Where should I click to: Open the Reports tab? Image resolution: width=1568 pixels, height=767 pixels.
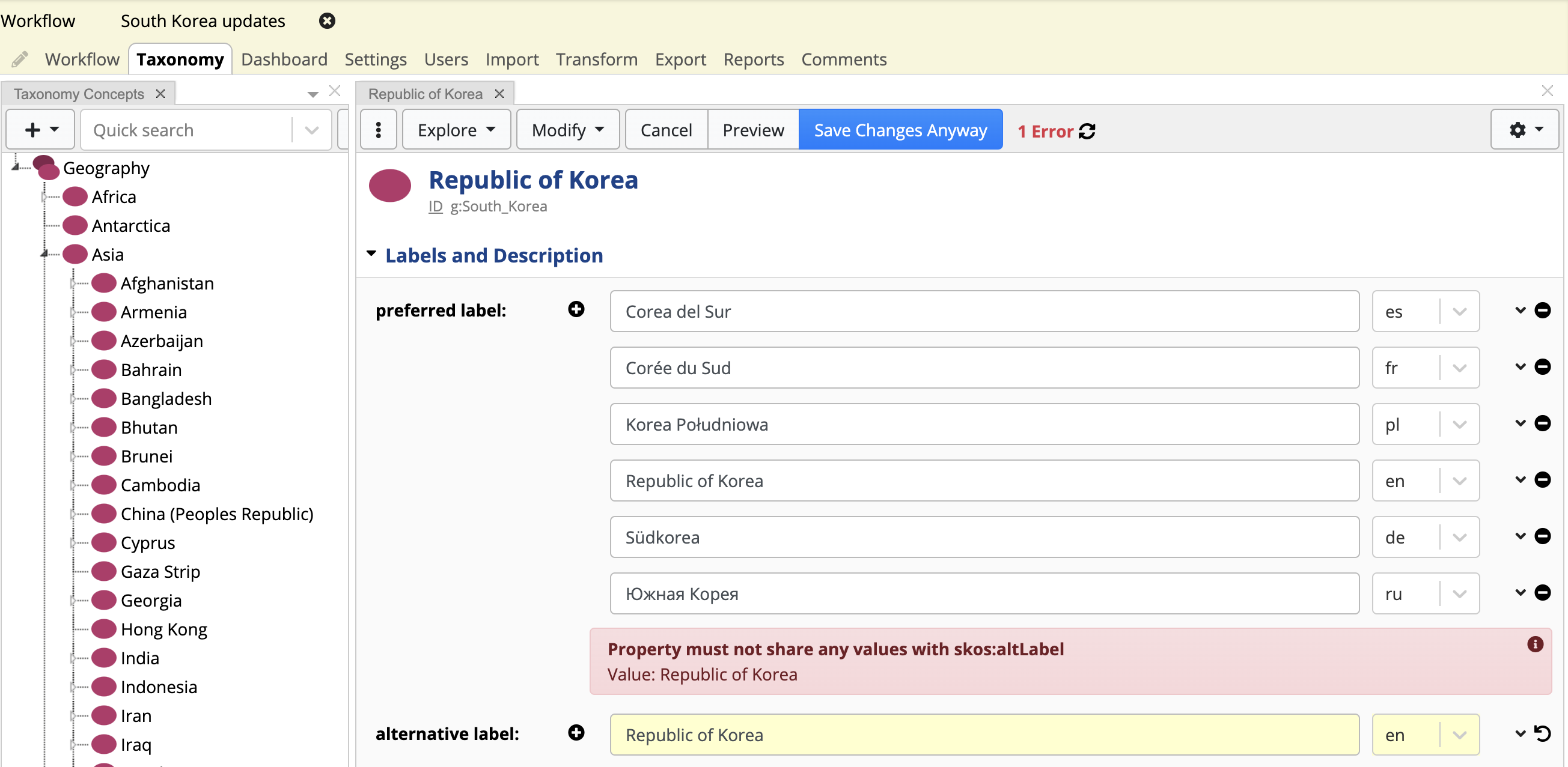(753, 59)
